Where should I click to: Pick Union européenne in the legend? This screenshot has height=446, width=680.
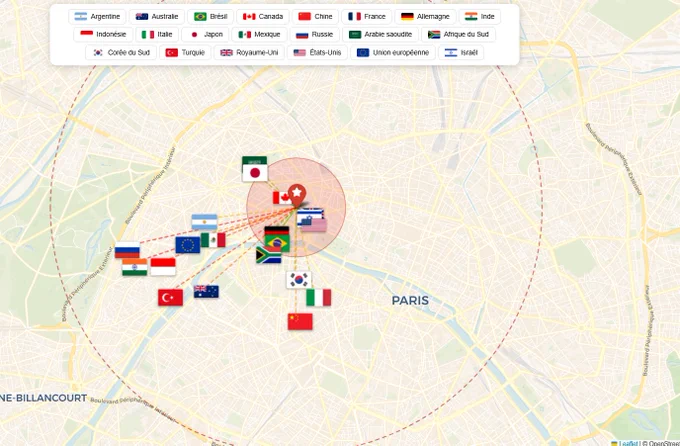[x=393, y=52]
